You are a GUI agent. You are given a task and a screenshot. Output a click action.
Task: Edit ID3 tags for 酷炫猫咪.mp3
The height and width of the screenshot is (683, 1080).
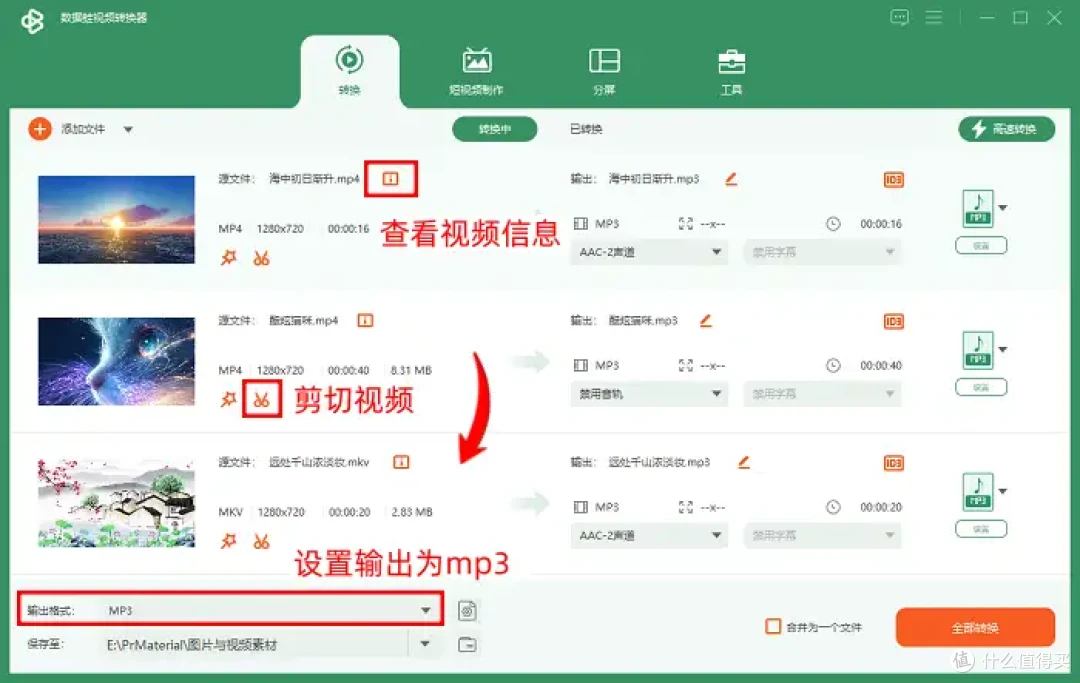point(893,322)
